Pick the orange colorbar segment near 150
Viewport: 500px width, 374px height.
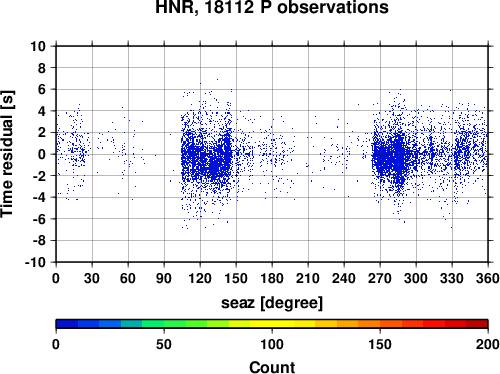[x=369, y=324]
